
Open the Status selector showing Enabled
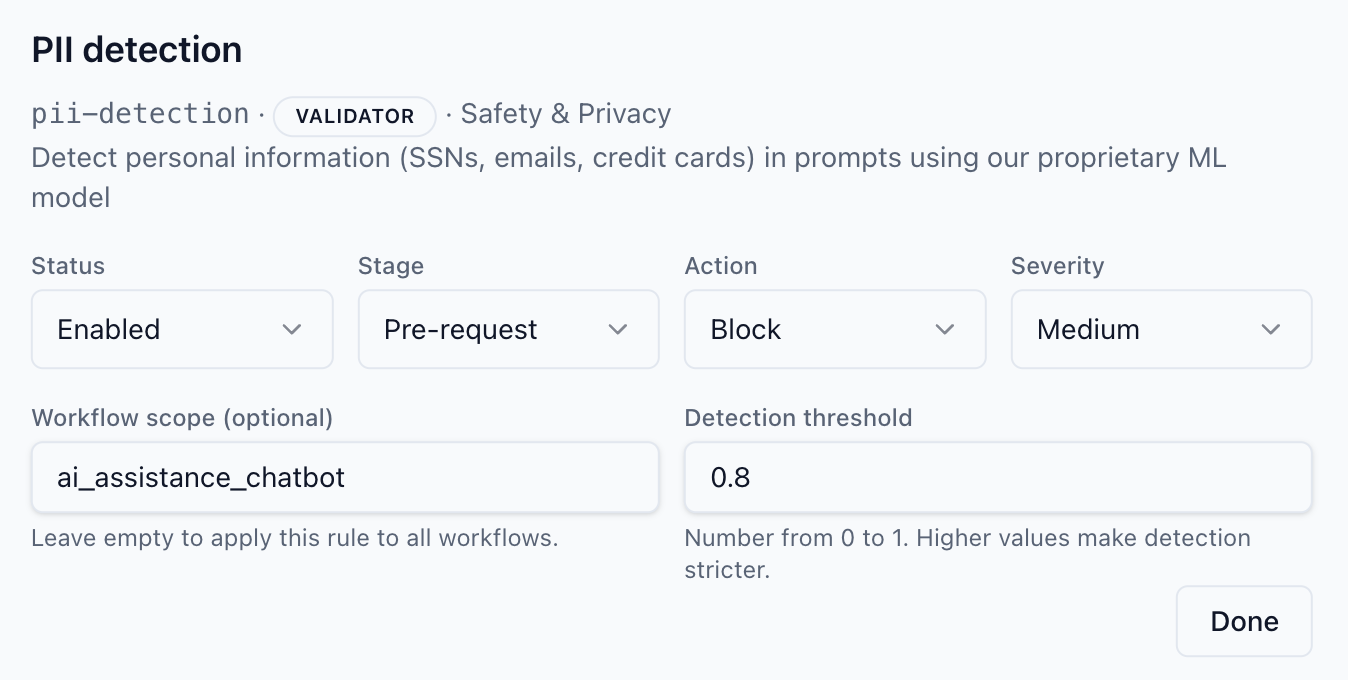click(182, 329)
